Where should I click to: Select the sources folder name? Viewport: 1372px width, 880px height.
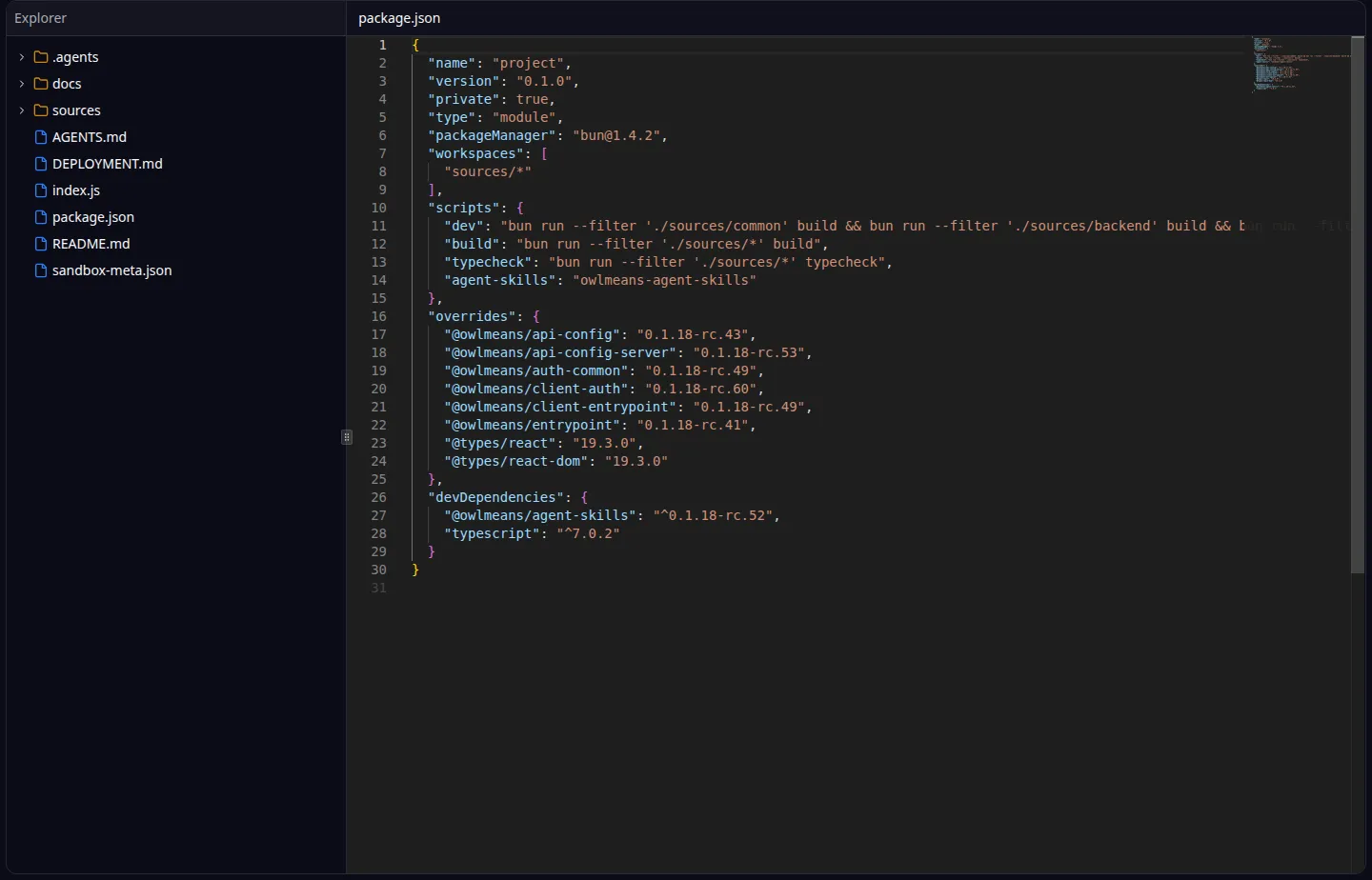coord(76,110)
